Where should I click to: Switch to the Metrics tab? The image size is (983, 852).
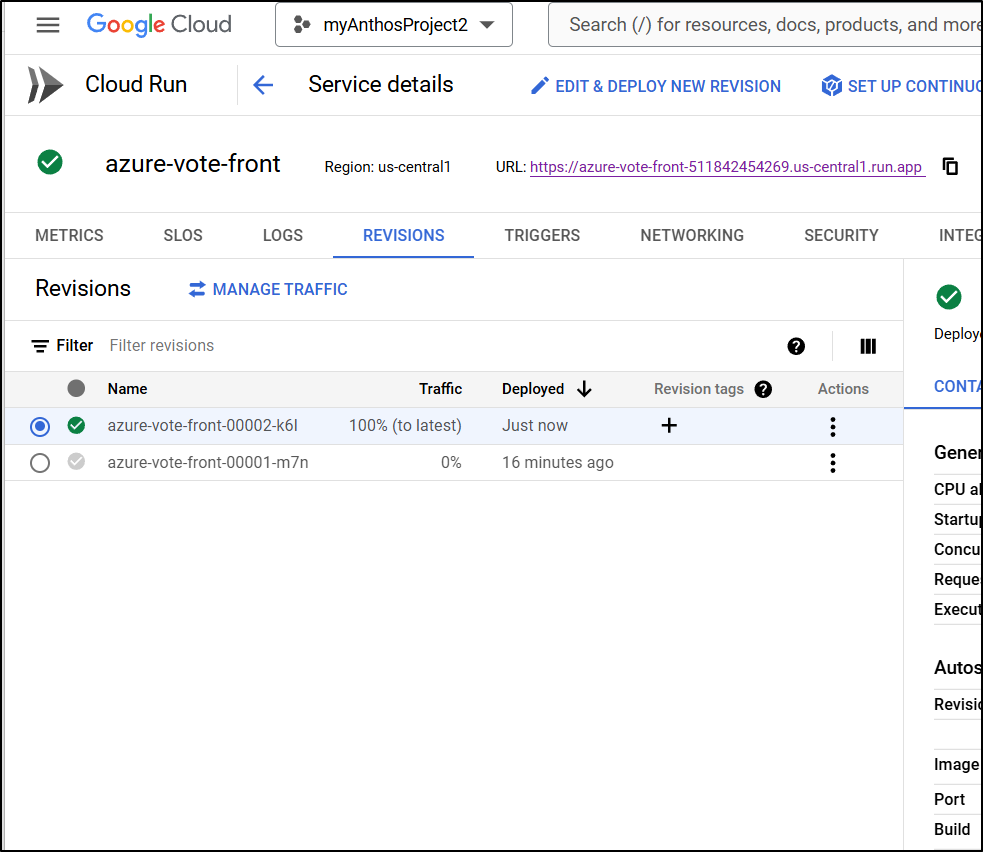point(69,235)
